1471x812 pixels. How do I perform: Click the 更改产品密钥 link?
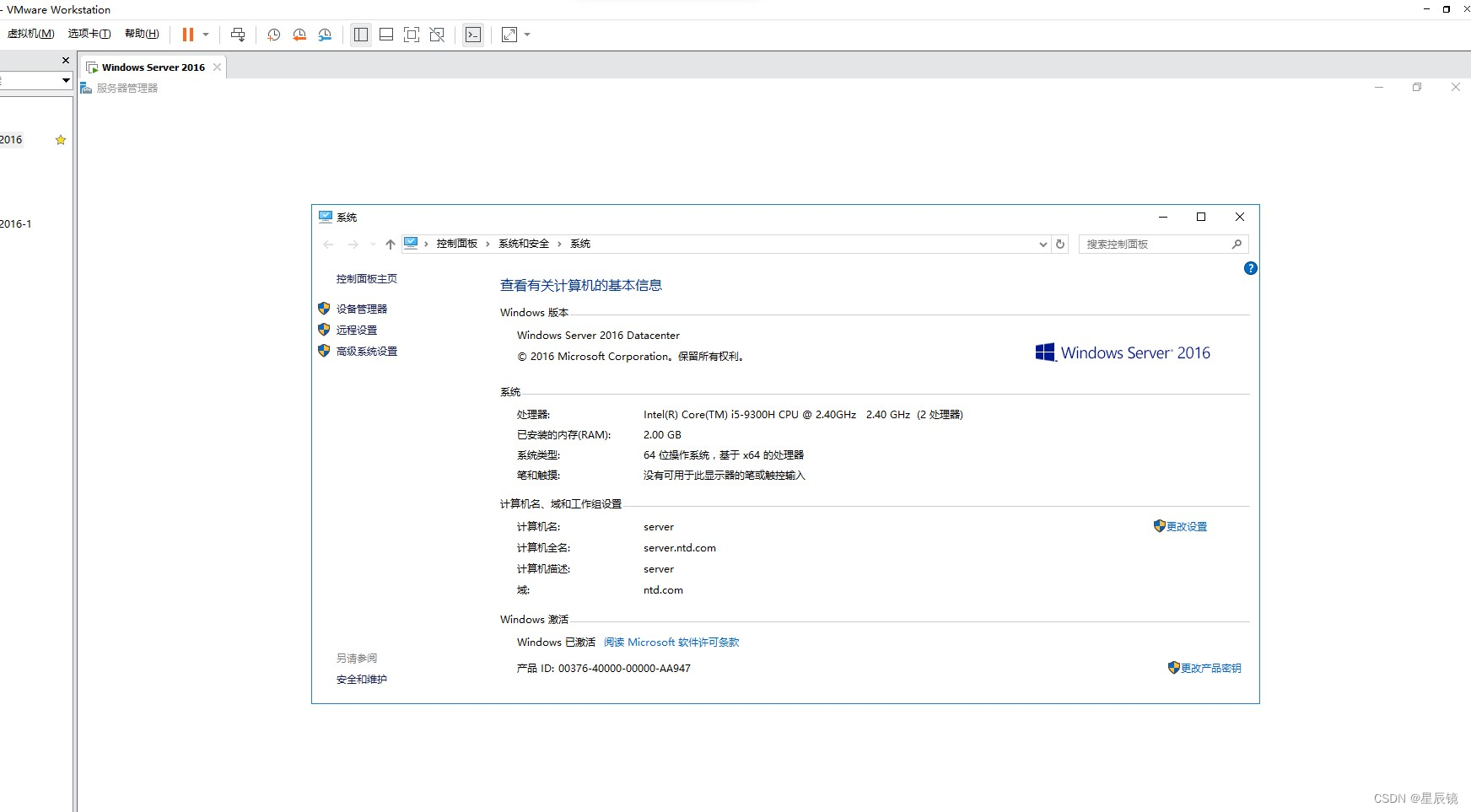[x=1210, y=669]
